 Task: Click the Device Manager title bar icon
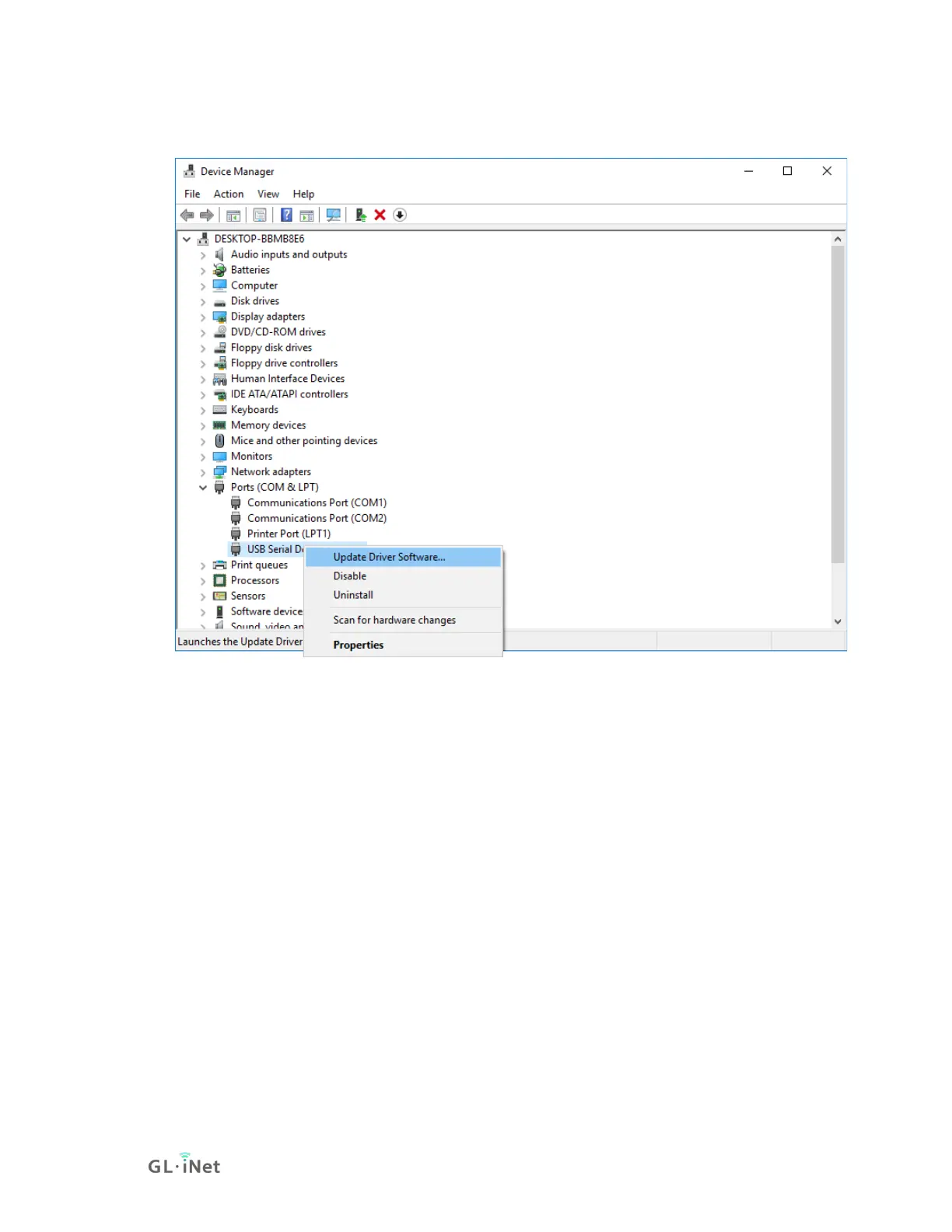[x=189, y=171]
